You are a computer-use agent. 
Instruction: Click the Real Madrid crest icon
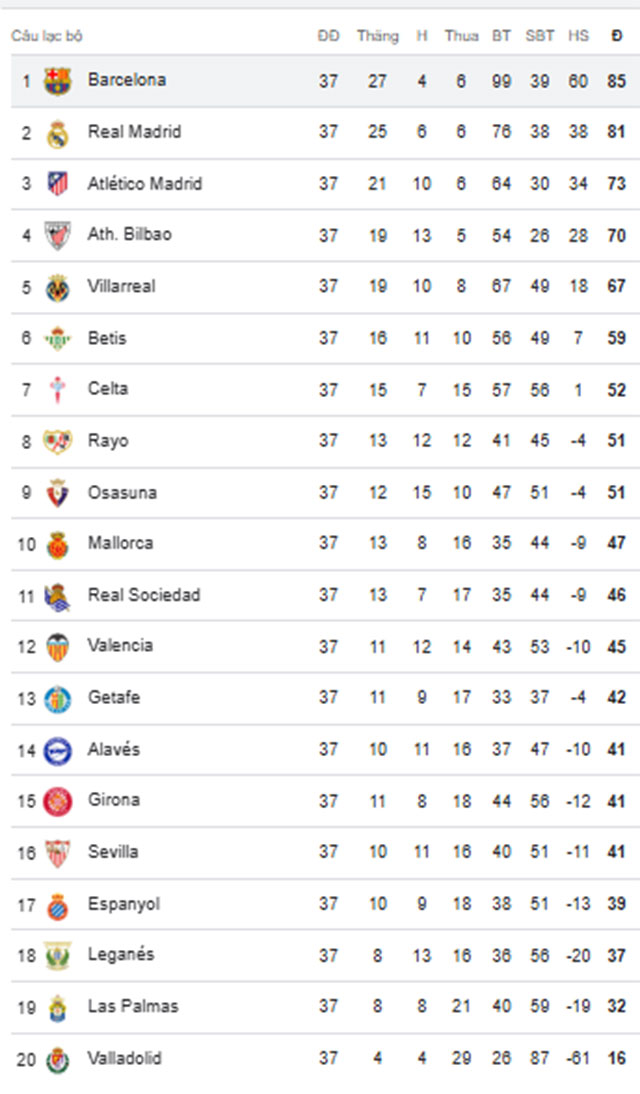(57, 133)
